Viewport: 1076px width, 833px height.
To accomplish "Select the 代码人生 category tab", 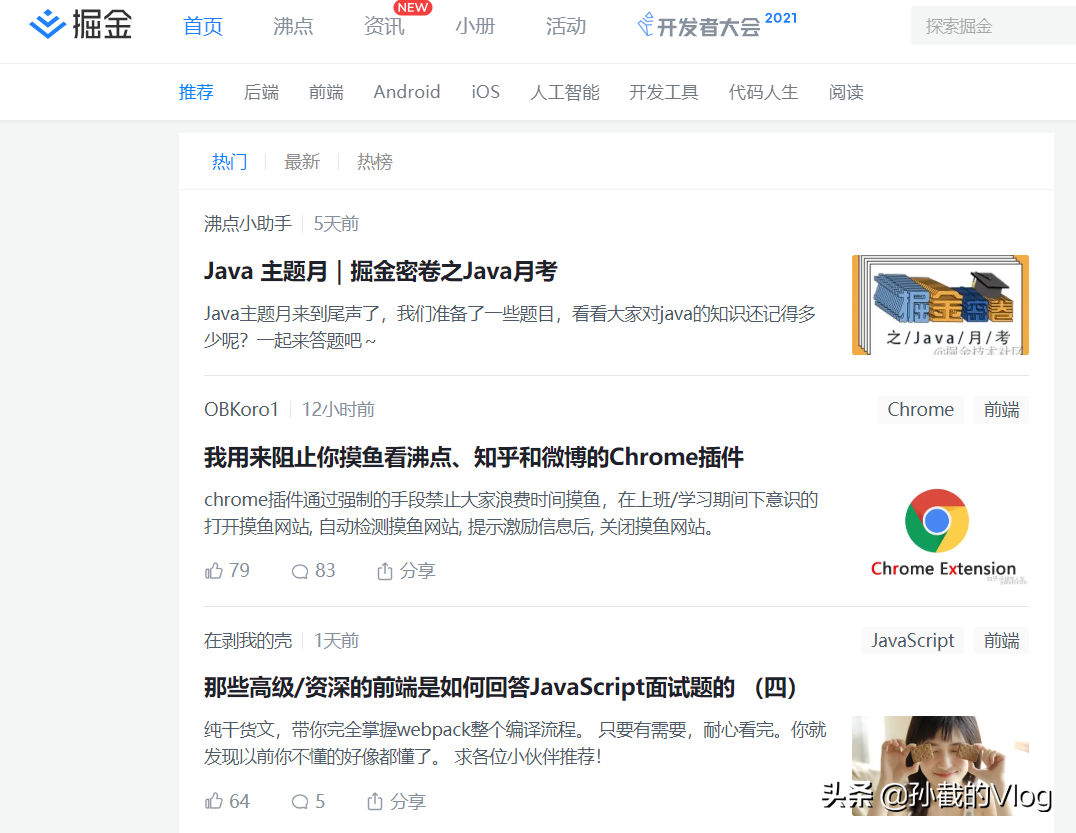I will pyautogui.click(x=763, y=92).
